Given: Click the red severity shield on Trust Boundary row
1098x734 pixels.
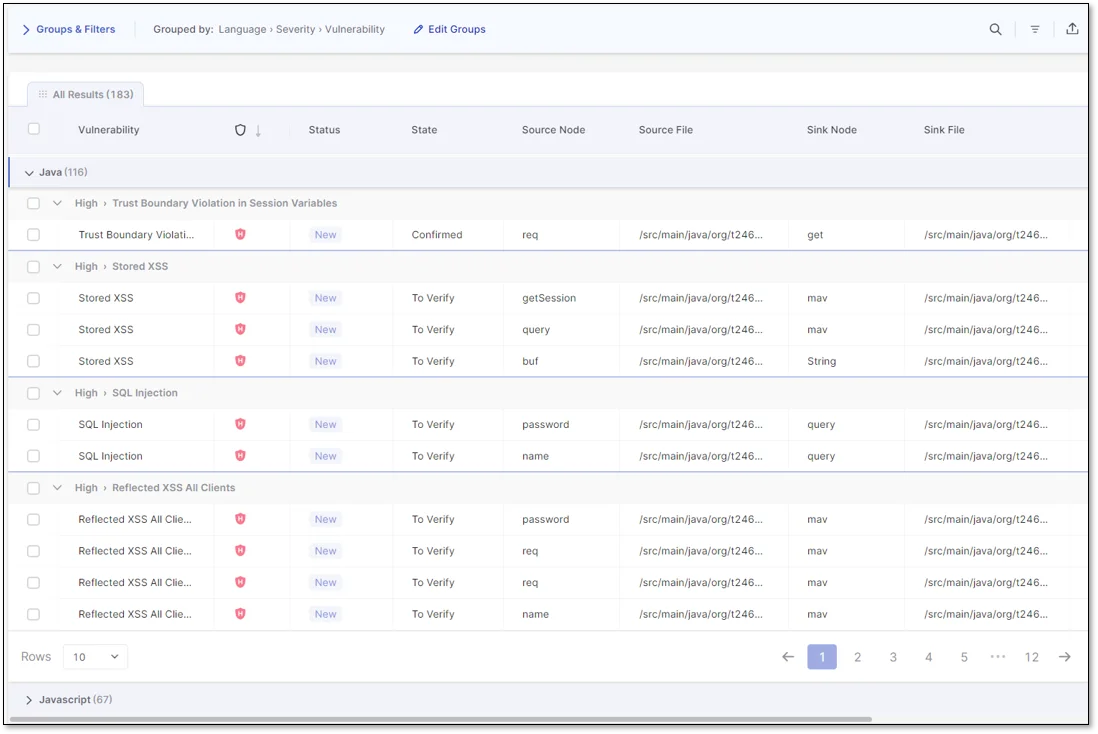Looking at the screenshot, I should (238, 234).
